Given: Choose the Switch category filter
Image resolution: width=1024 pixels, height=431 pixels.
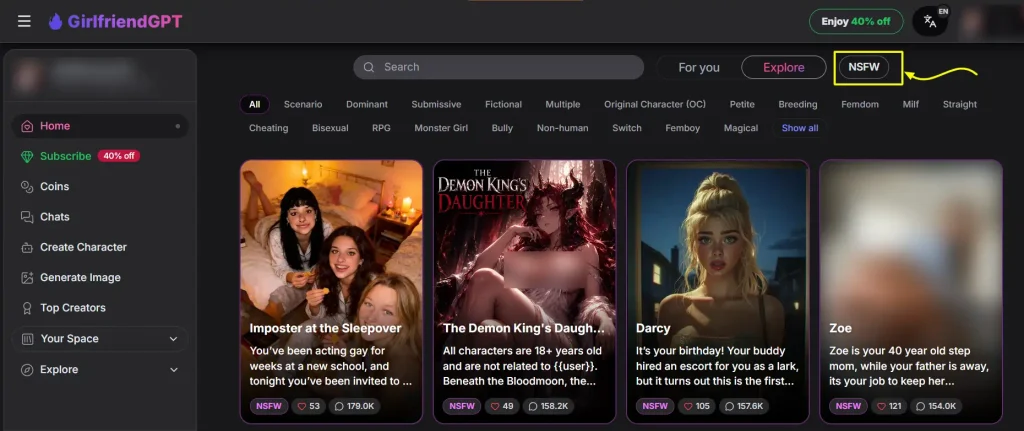Looking at the screenshot, I should pyautogui.click(x=627, y=128).
